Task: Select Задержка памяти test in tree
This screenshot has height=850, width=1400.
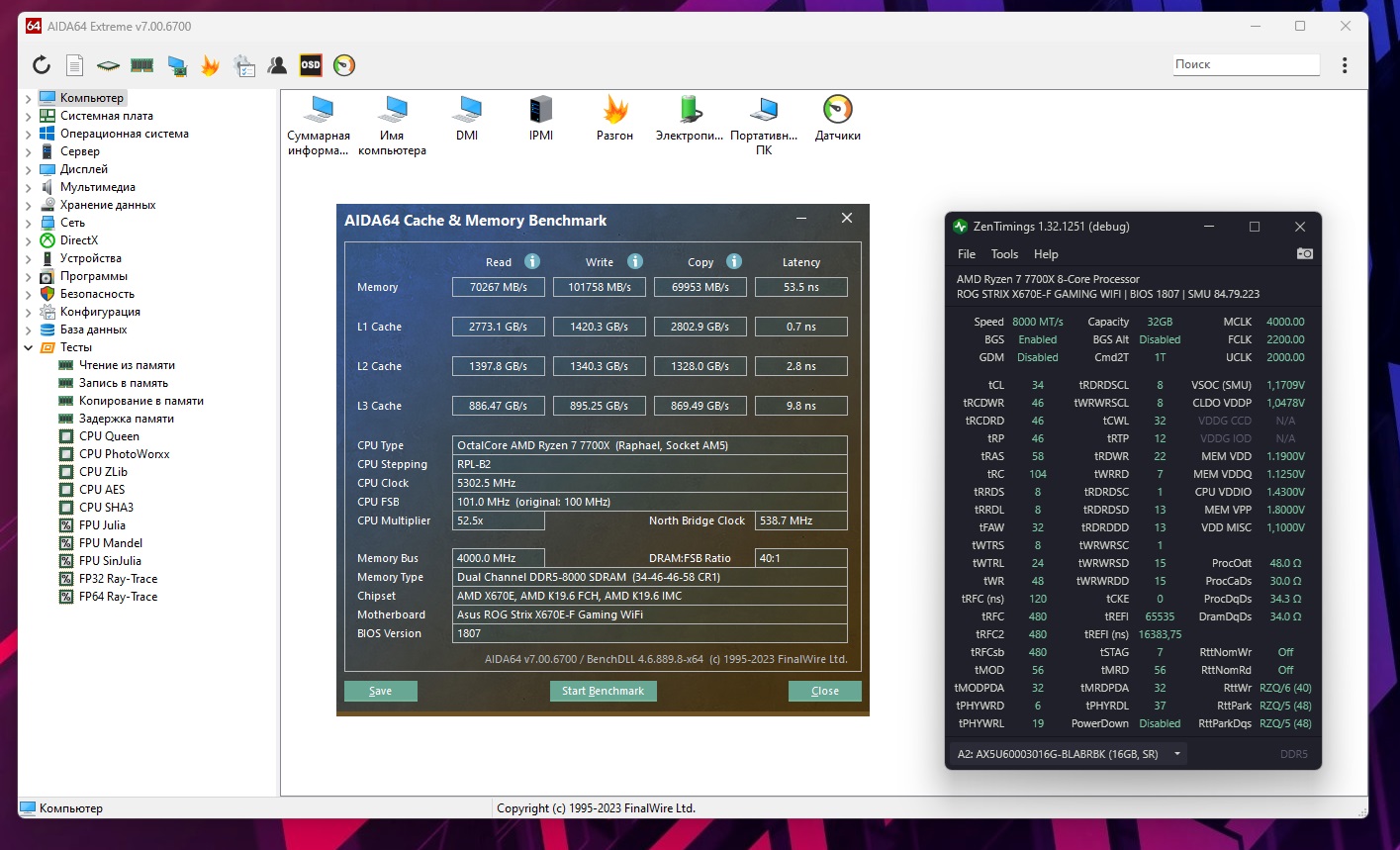Action: click(126, 419)
